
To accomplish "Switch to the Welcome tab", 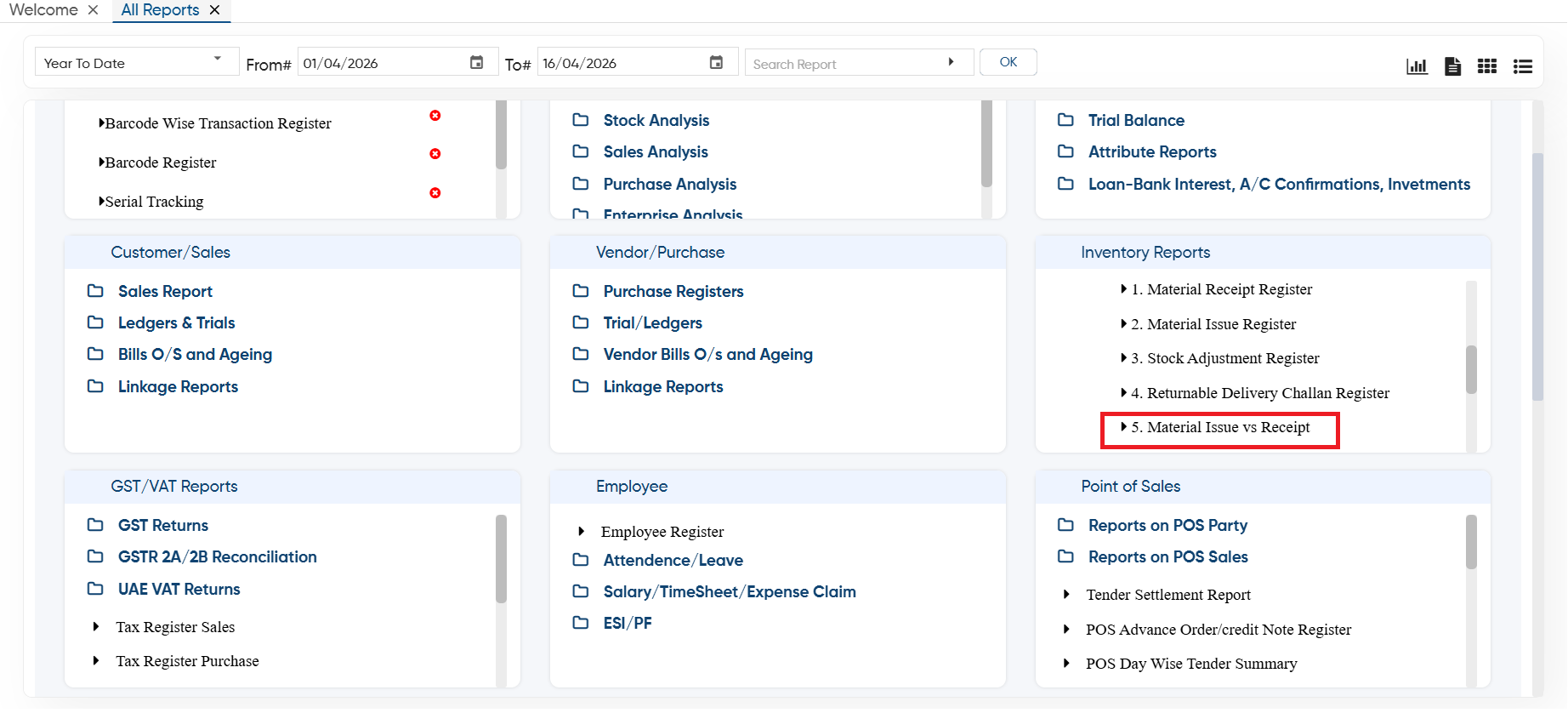I will pyautogui.click(x=44, y=10).
